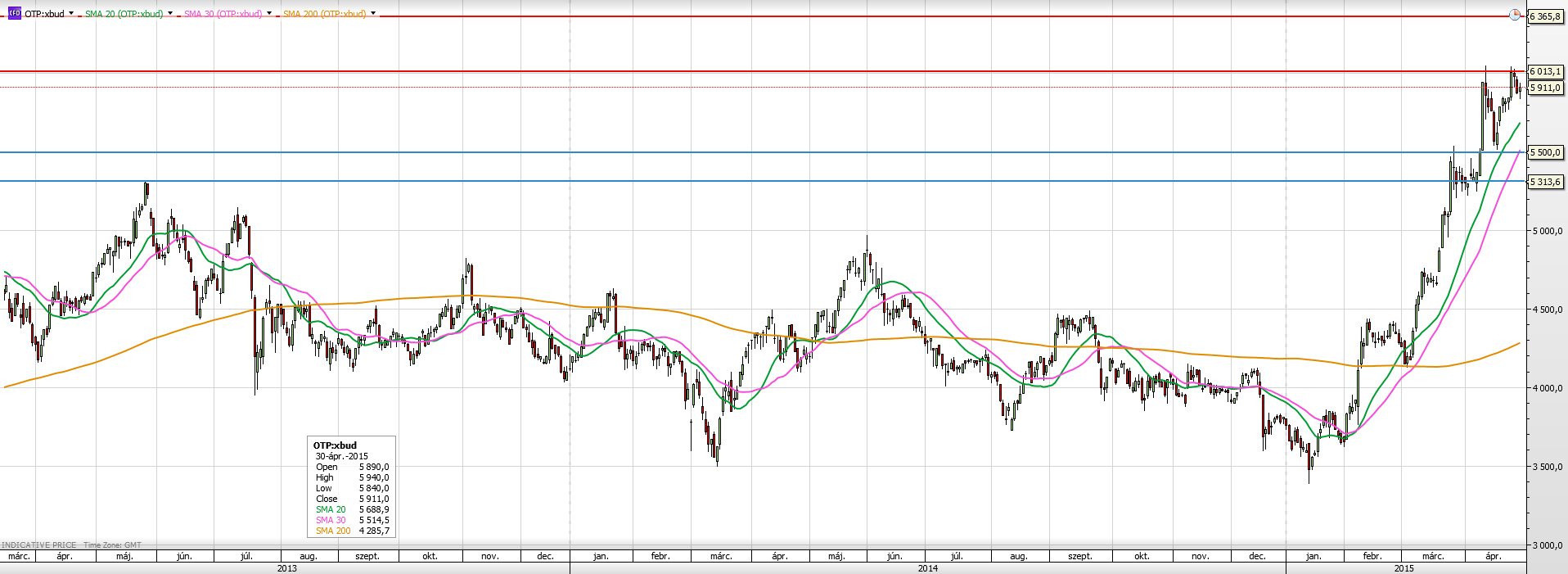Click the 5 000,0 price axis label
This screenshot has height=574, width=1568.
click(x=1547, y=231)
